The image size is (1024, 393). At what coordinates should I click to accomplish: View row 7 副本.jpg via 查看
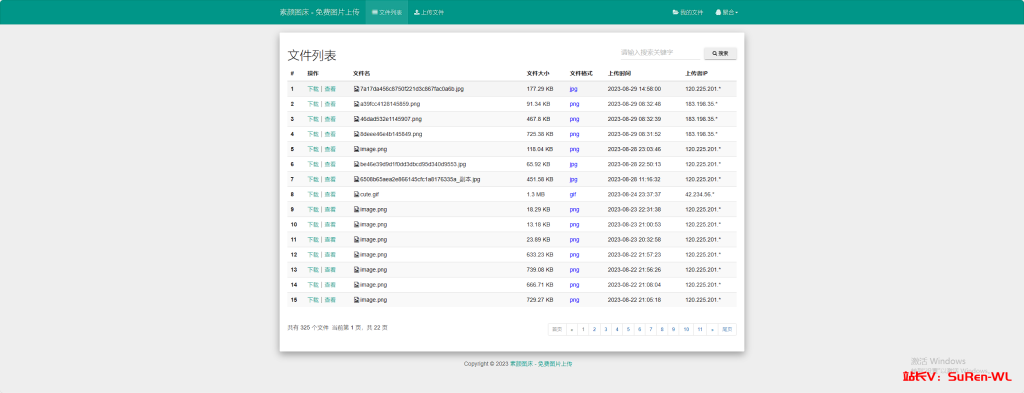coord(330,179)
